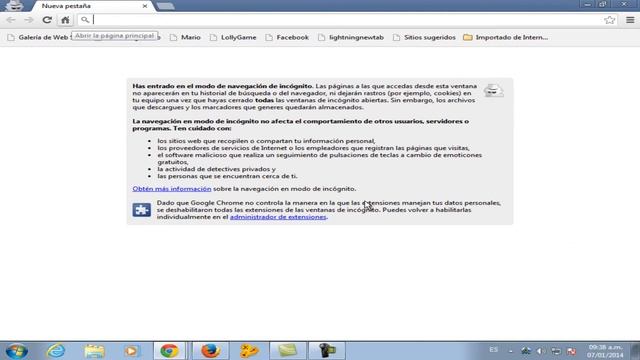Image resolution: width=640 pixels, height=360 pixels.
Task: Open the 'LollyGame' bookmark
Action: point(233,37)
